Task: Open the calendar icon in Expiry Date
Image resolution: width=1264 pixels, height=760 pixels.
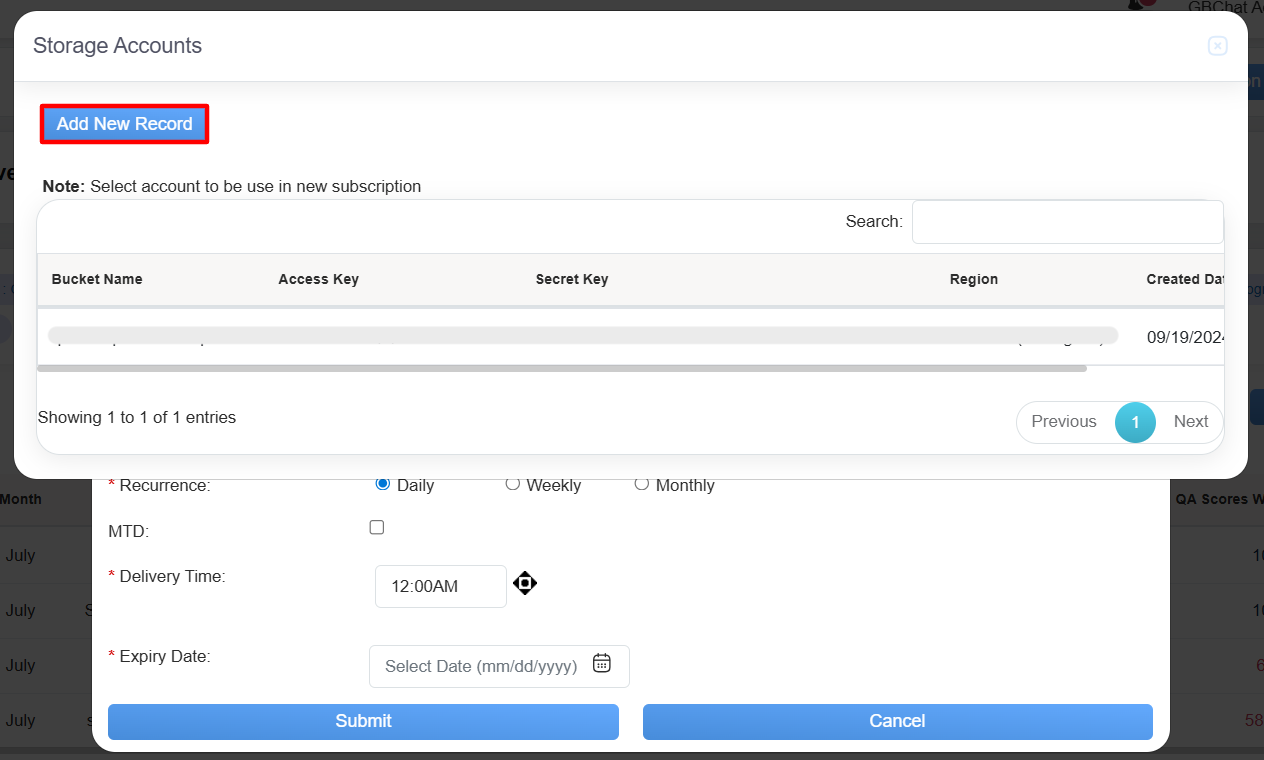Action: [x=601, y=663]
